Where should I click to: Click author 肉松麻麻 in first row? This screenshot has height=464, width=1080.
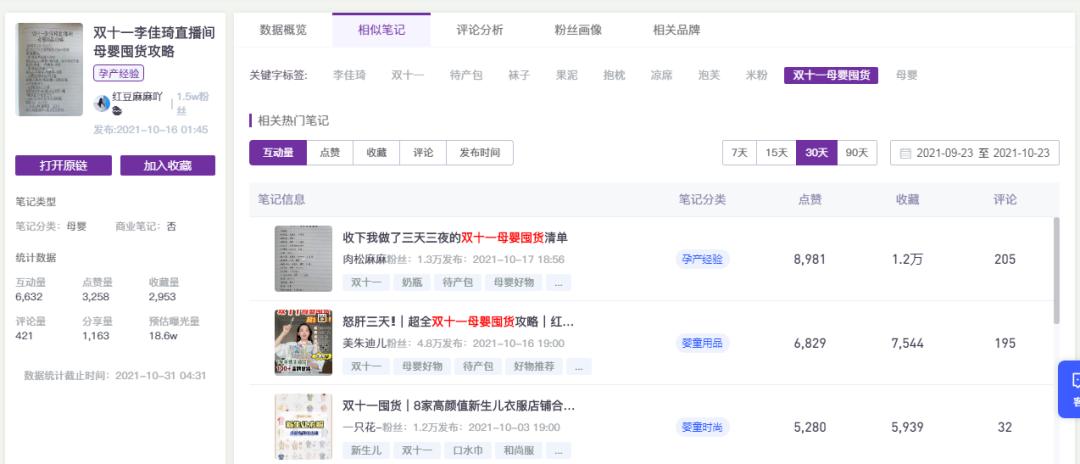(364, 260)
